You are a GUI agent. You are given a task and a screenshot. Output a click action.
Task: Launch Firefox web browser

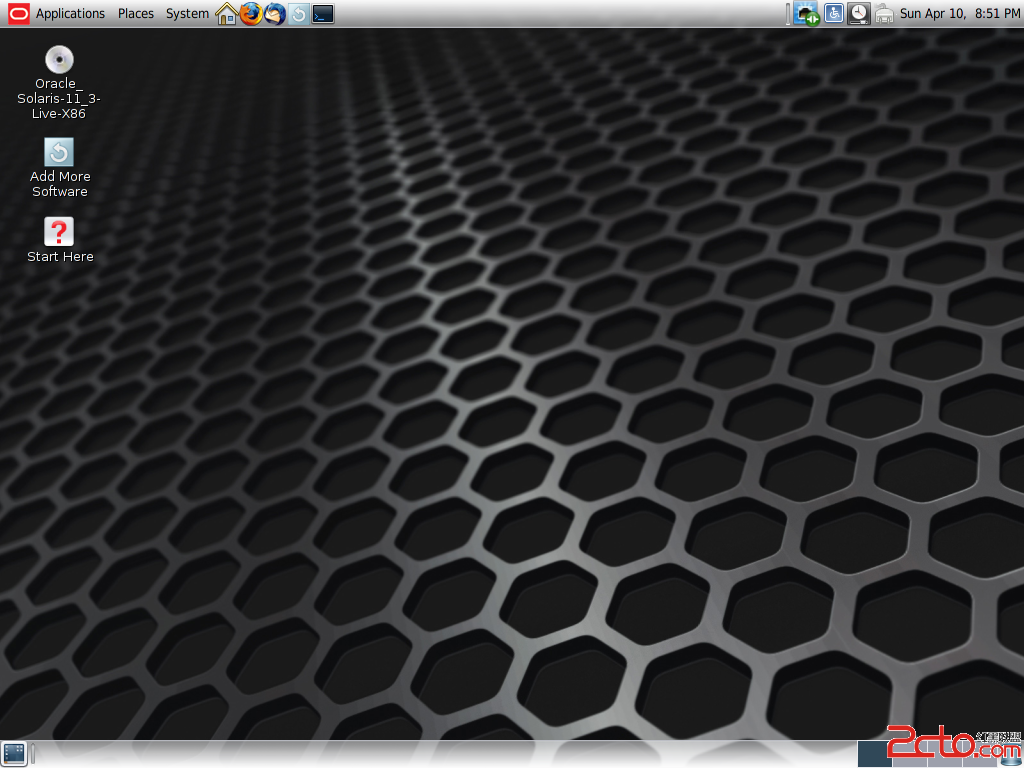coord(251,14)
